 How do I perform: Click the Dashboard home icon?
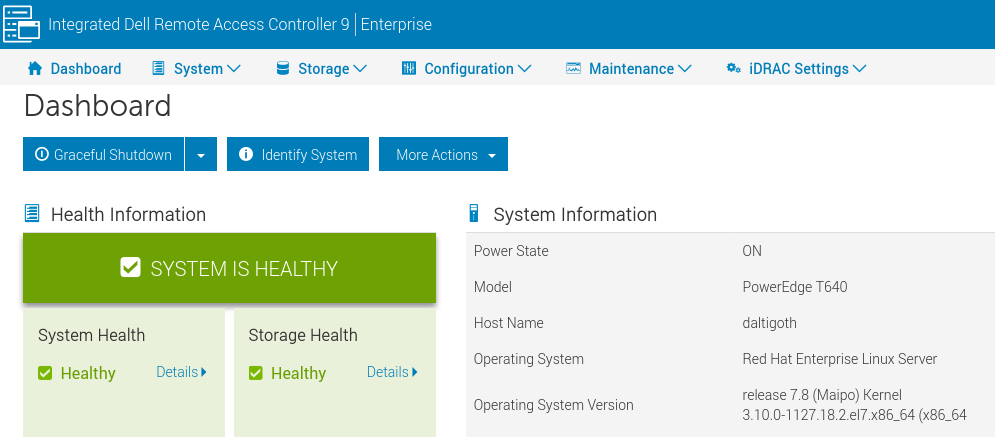click(35, 69)
